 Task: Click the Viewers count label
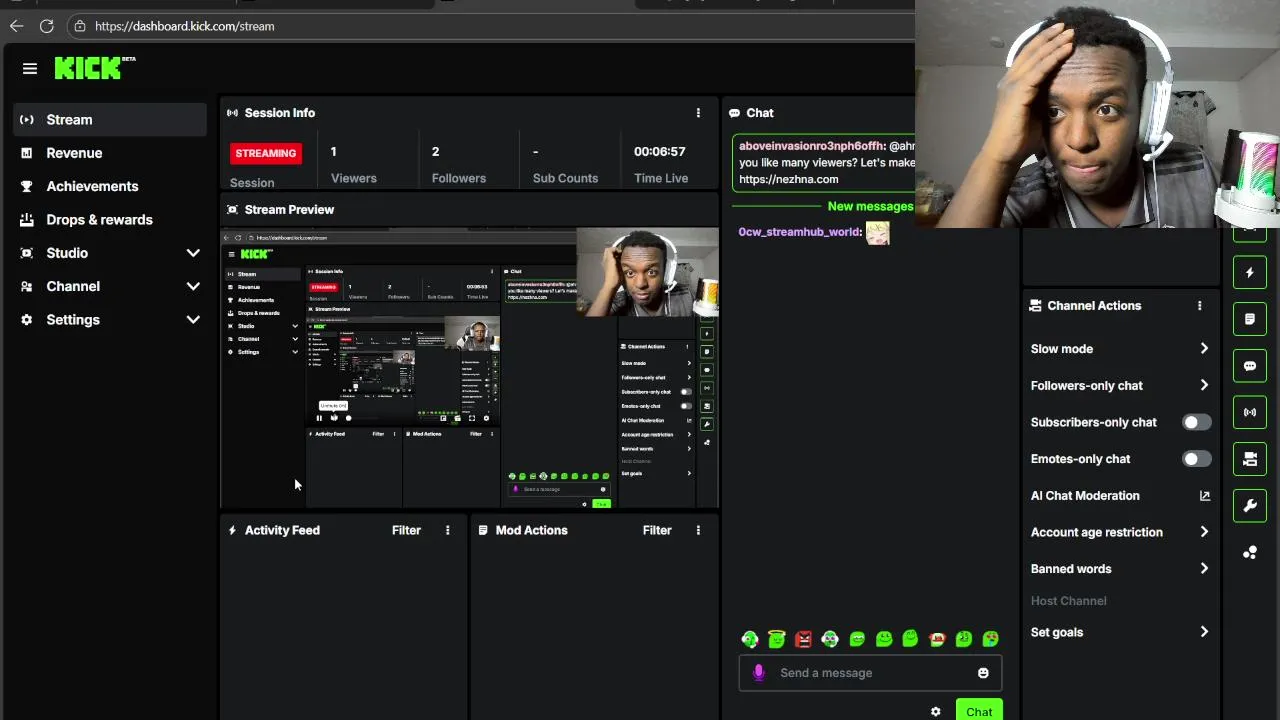[x=354, y=178]
